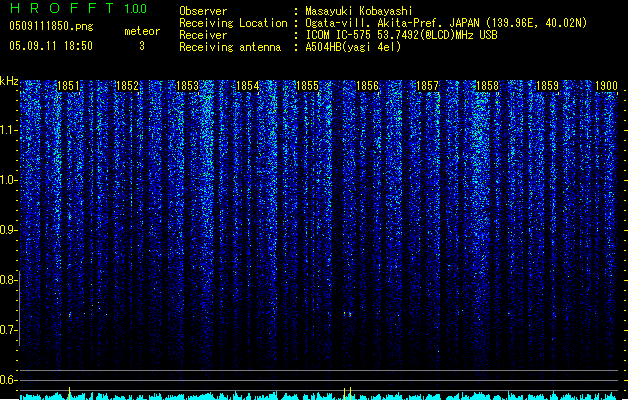Click the 0.6 frequency axis label

tap(8, 380)
